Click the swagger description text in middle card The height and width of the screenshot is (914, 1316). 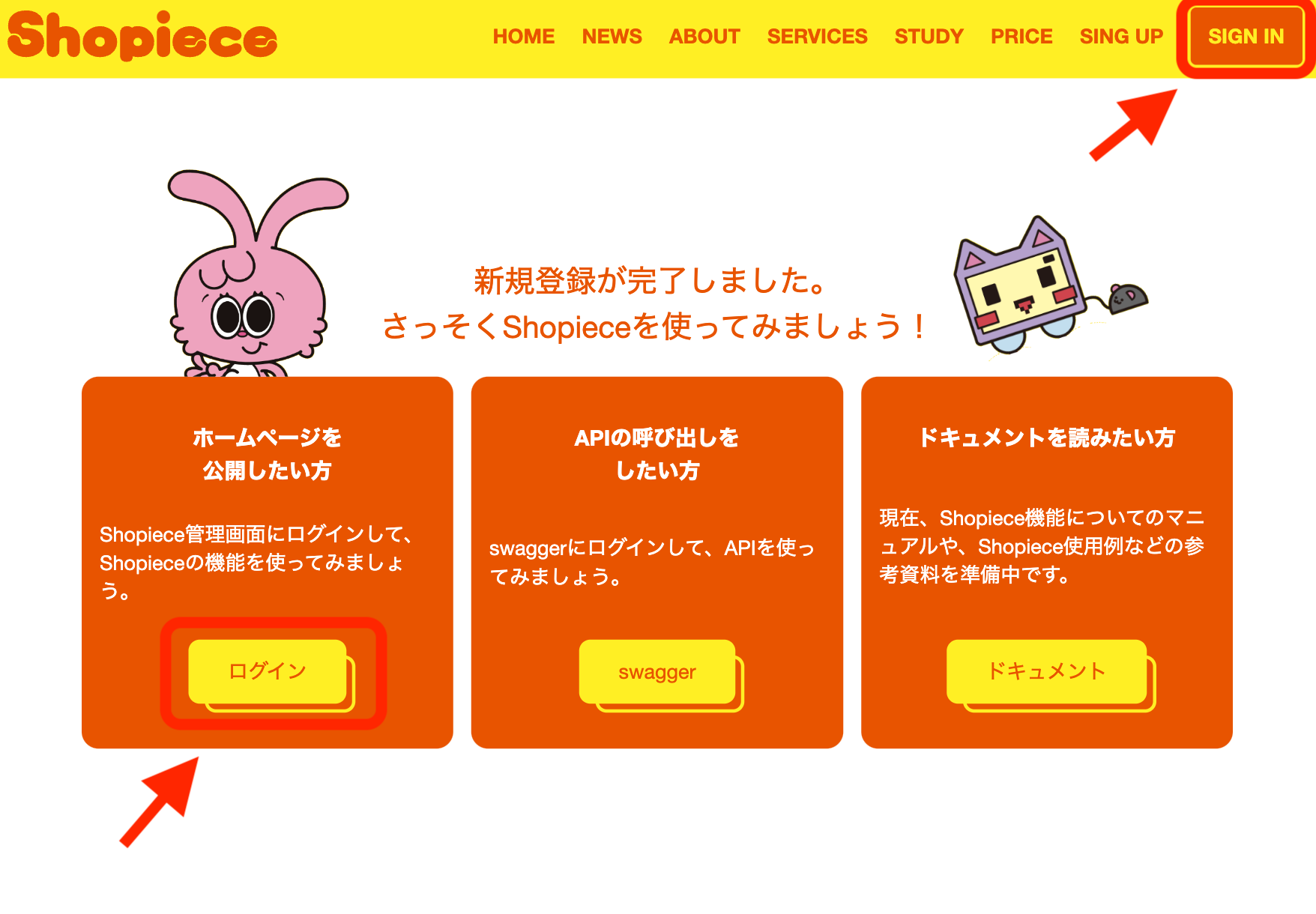[x=652, y=562]
